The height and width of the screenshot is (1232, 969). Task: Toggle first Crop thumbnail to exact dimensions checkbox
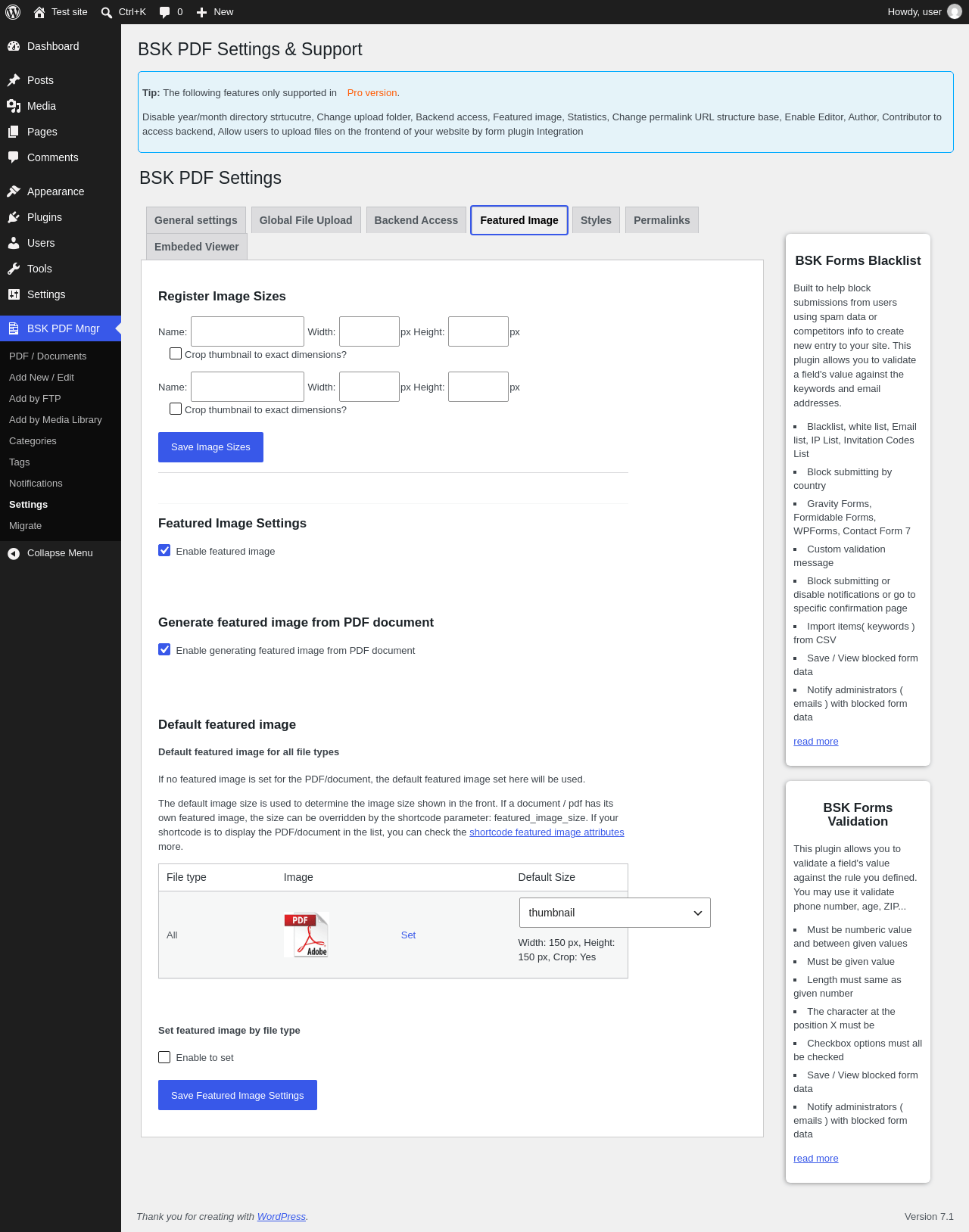pyautogui.click(x=176, y=353)
